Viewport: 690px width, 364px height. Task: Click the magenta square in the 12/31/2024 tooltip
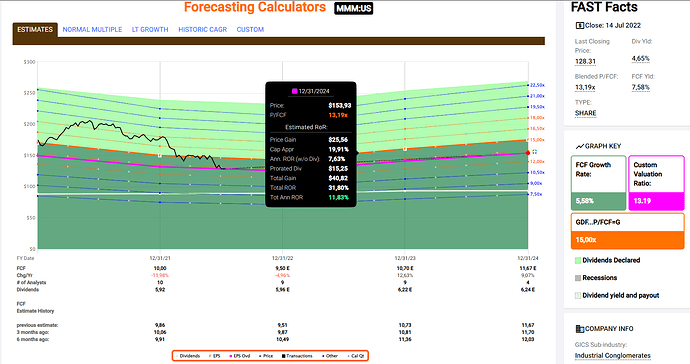[294, 91]
